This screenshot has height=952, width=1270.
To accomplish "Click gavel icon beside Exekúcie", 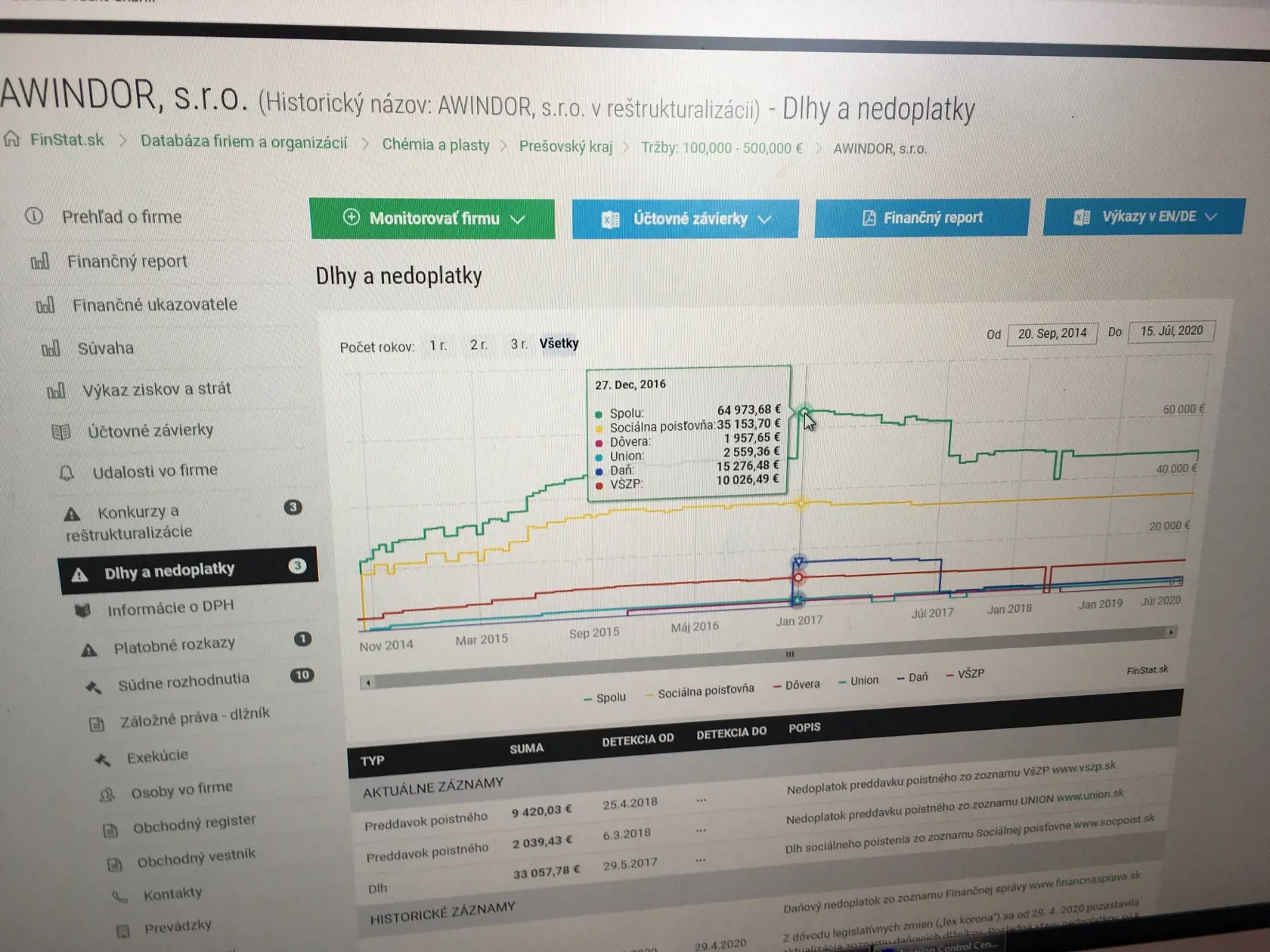I will [x=102, y=760].
